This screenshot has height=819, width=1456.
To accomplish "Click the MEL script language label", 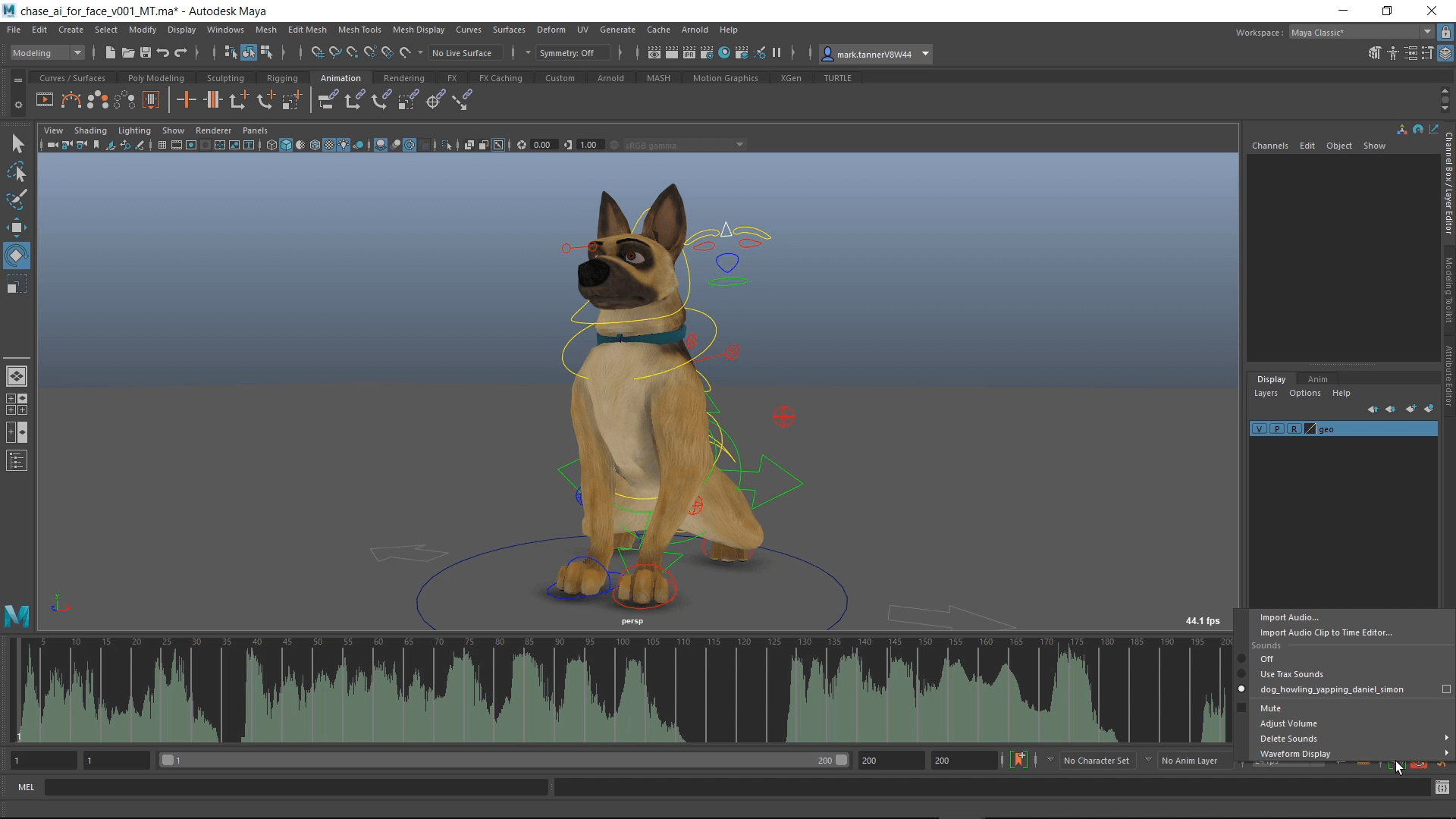I will [x=27, y=787].
